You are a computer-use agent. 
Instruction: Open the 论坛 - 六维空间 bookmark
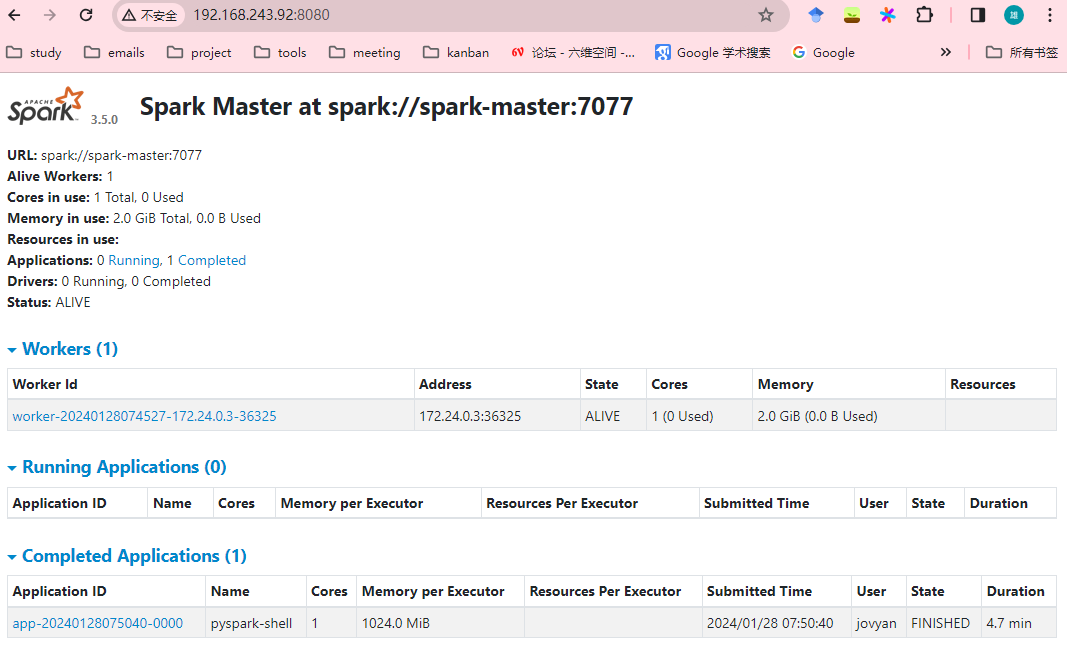coord(573,52)
